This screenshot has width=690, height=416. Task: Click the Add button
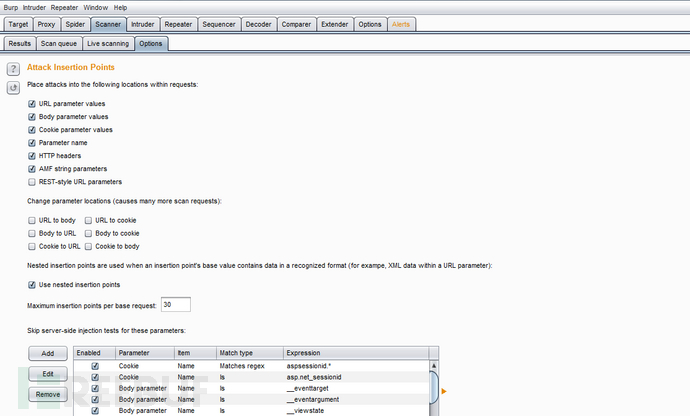click(x=48, y=353)
